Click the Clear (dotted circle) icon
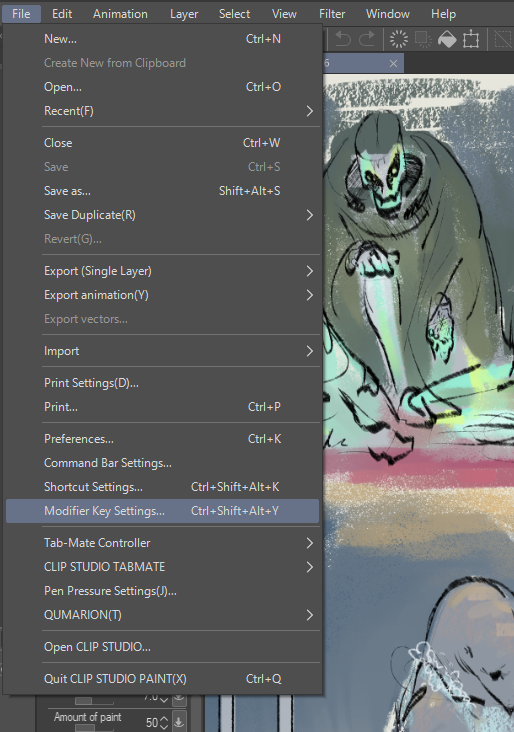This screenshot has height=732, width=514. pos(399,39)
